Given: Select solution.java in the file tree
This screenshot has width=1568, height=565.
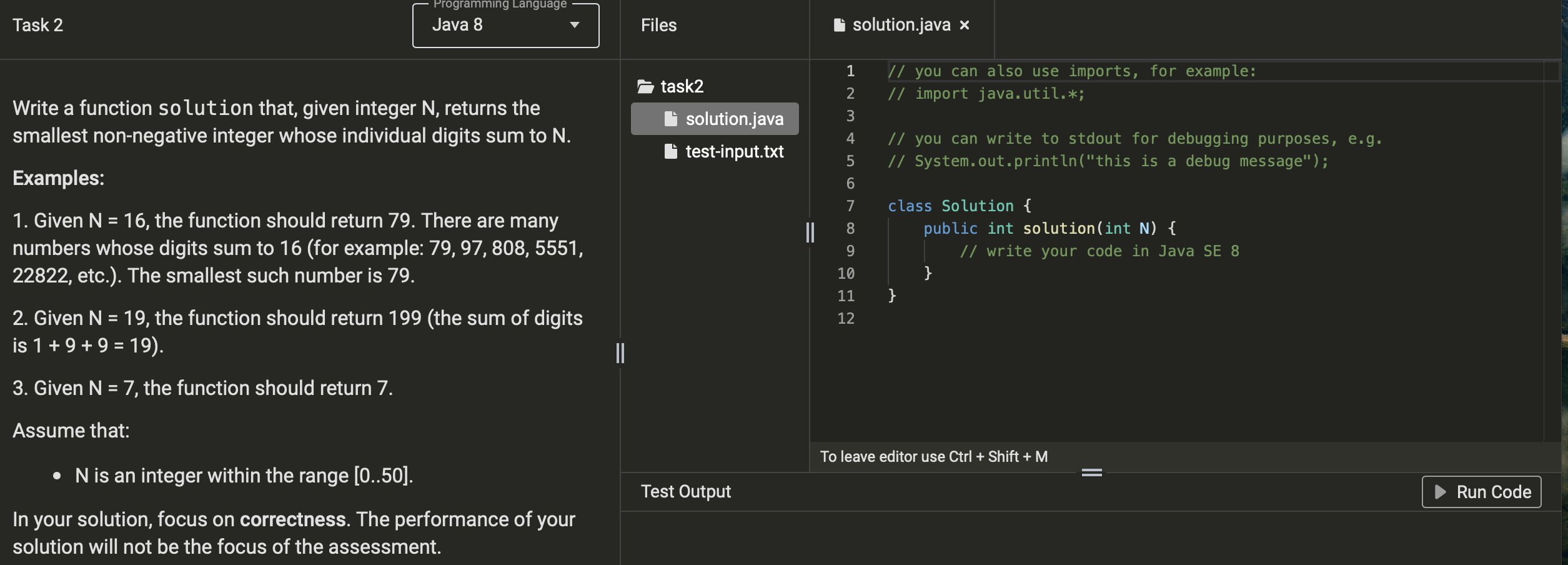Looking at the screenshot, I should 715,119.
